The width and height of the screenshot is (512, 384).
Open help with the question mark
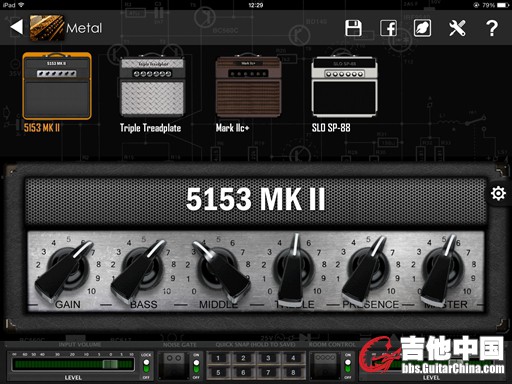pos(492,28)
